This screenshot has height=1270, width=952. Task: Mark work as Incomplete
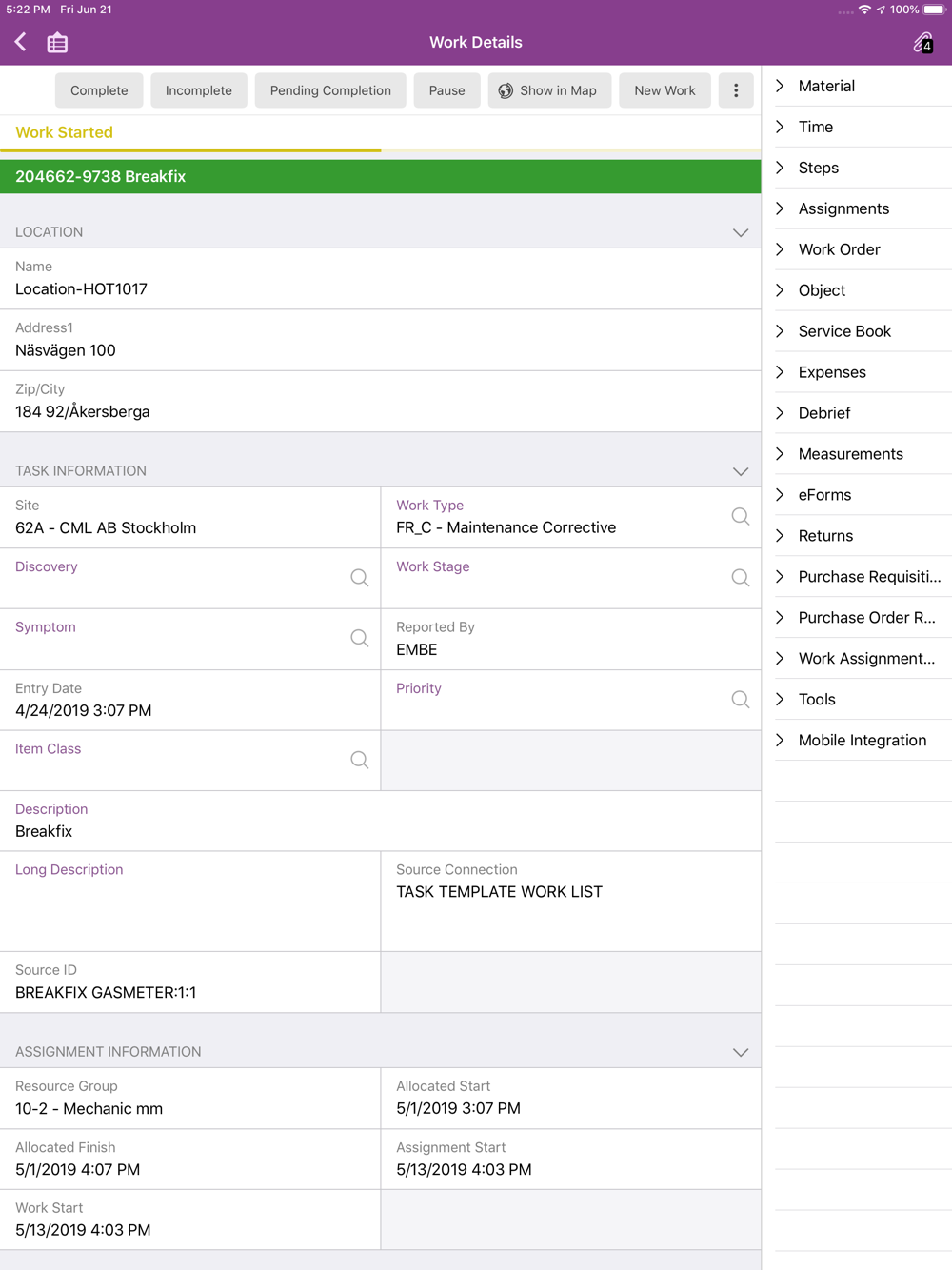[199, 90]
